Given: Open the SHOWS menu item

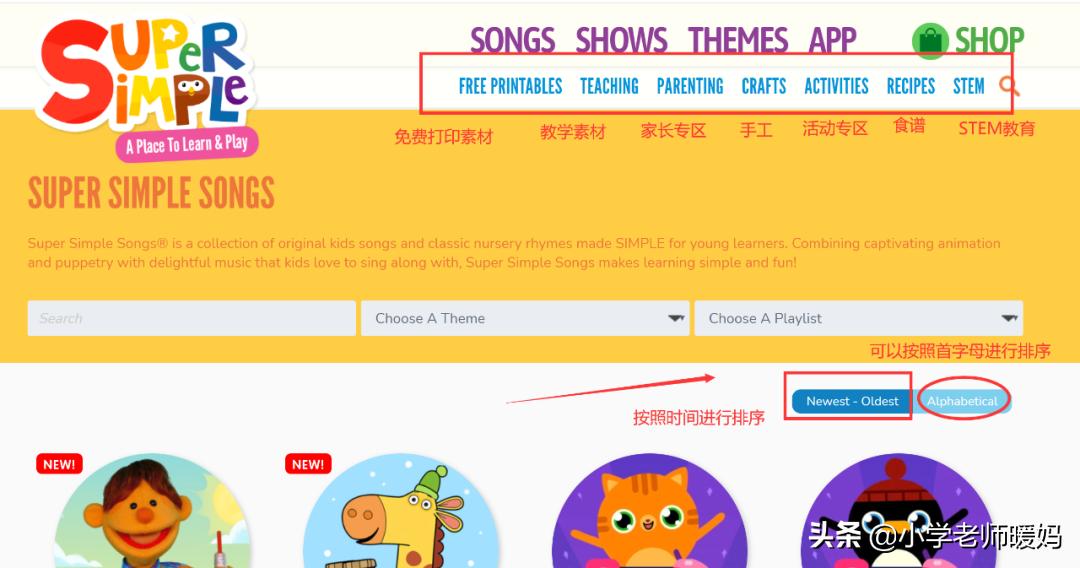Looking at the screenshot, I should (x=621, y=40).
